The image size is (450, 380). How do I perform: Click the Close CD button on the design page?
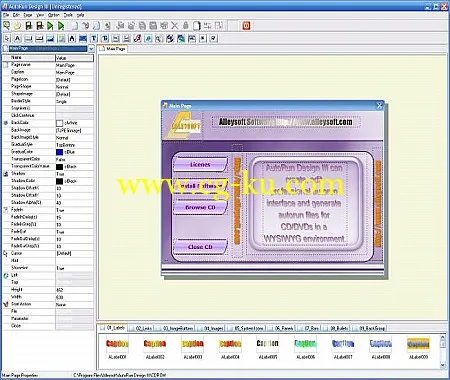pos(200,247)
